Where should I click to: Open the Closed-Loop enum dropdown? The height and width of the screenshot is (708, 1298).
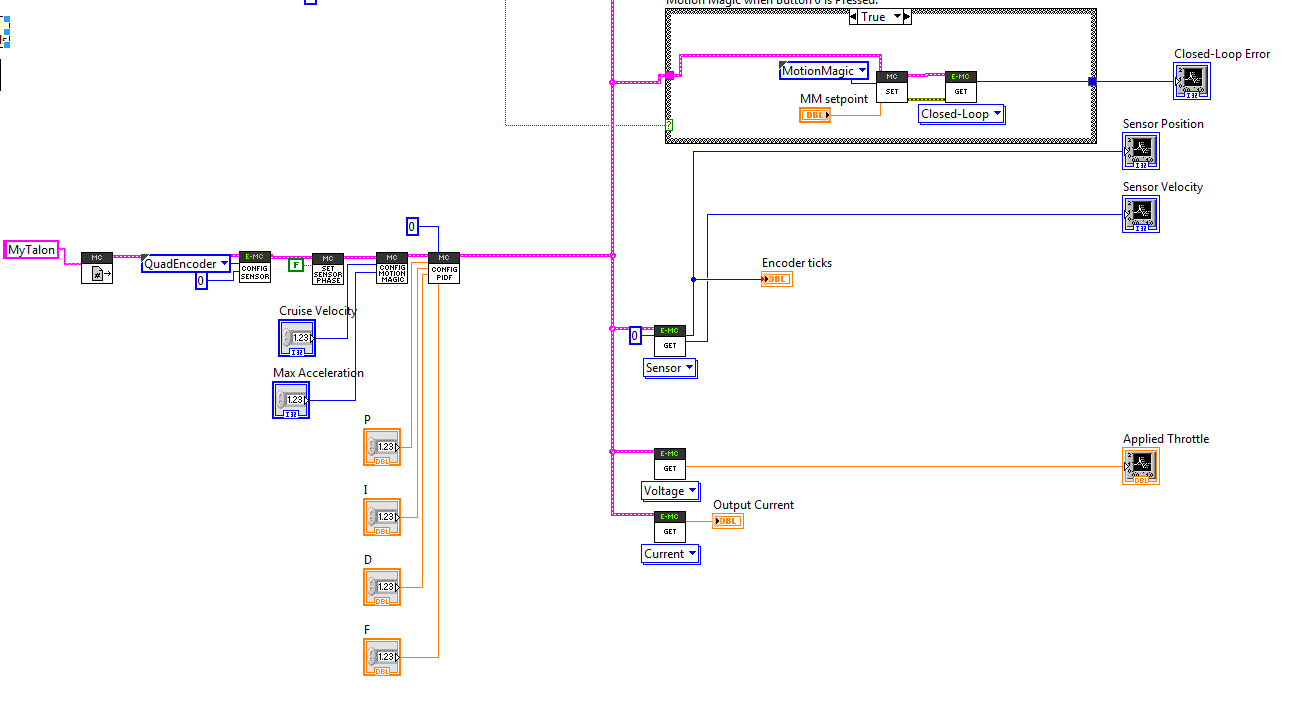(997, 114)
